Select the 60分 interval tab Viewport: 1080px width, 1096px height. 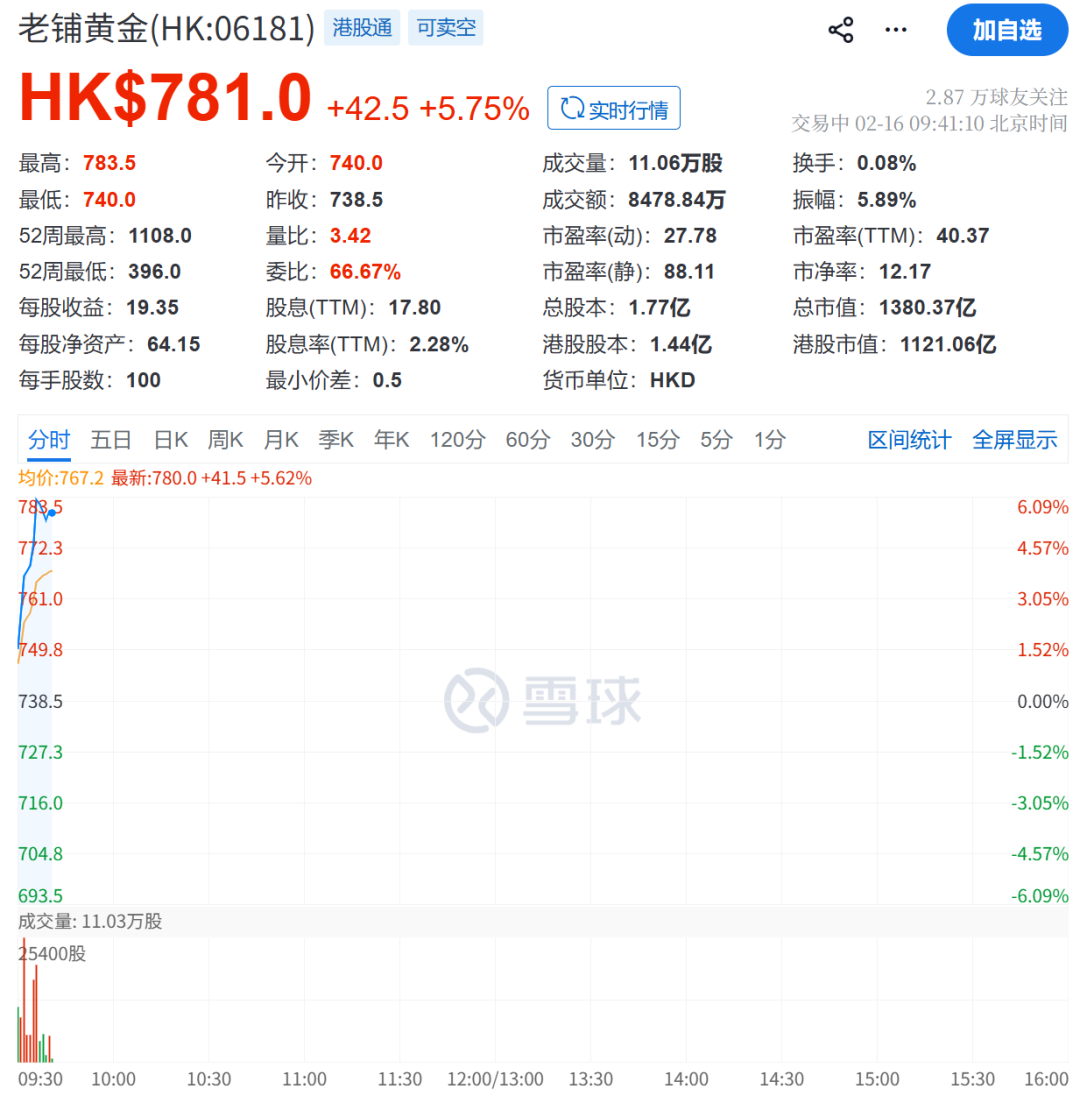(x=528, y=440)
